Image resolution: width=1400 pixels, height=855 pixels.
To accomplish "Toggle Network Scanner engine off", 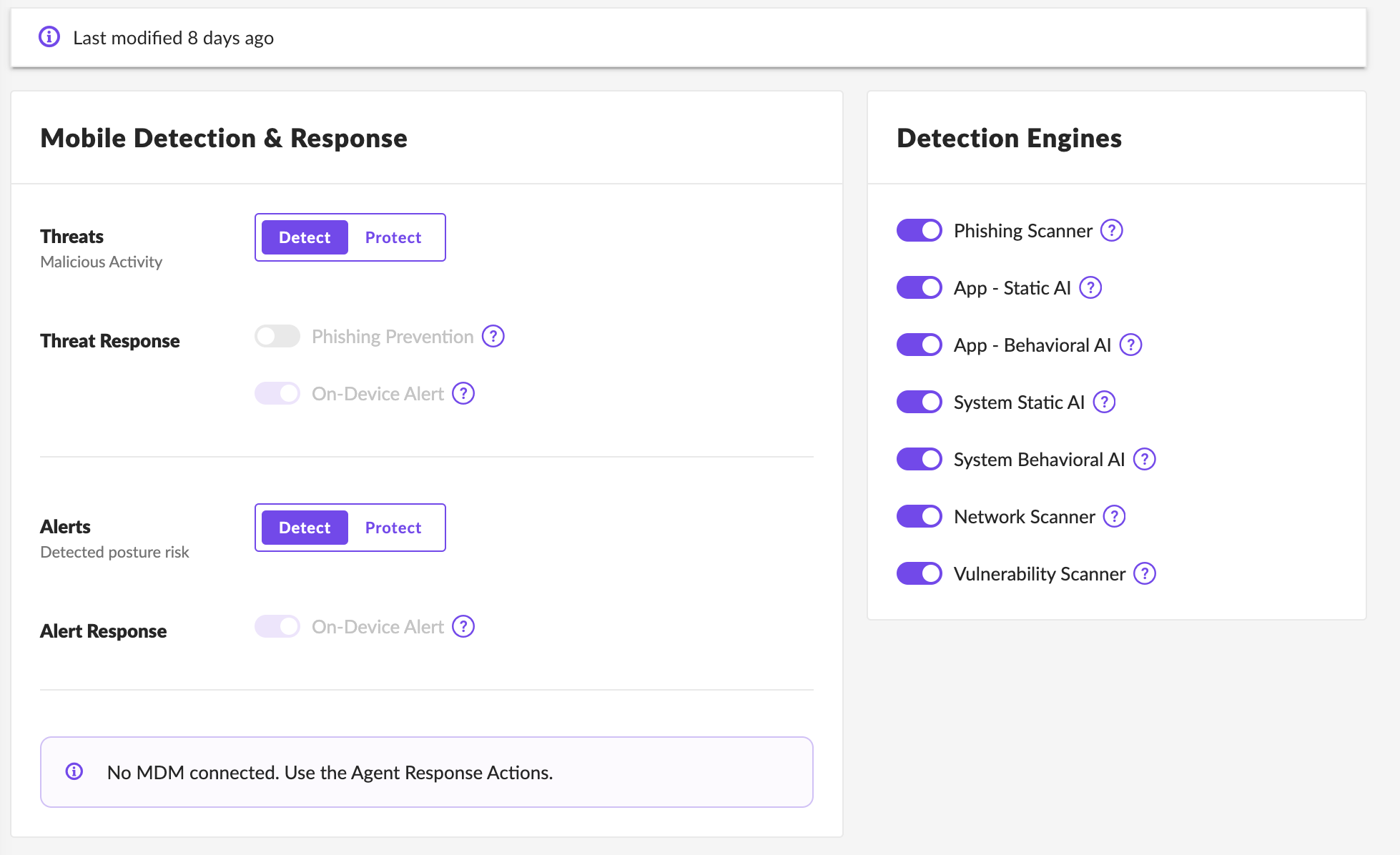I will coord(920,517).
